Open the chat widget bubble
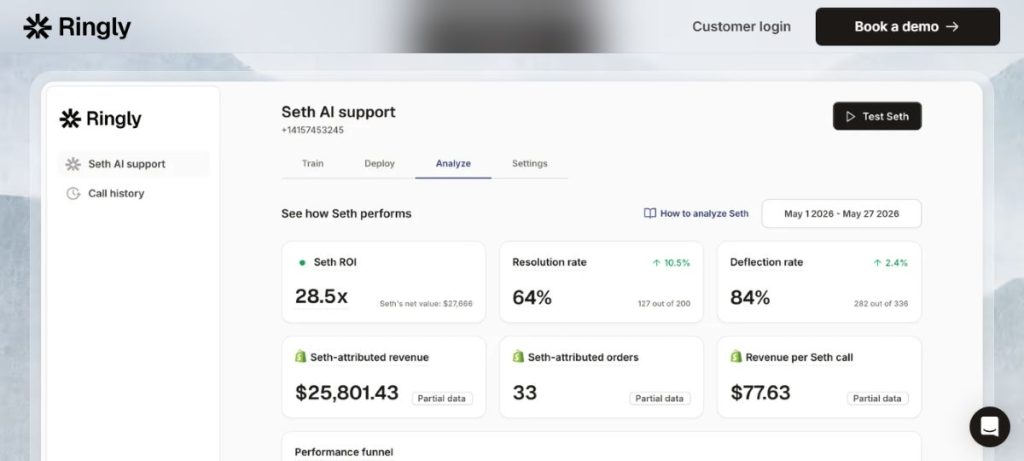Image resolution: width=1024 pixels, height=461 pixels. tap(989, 427)
